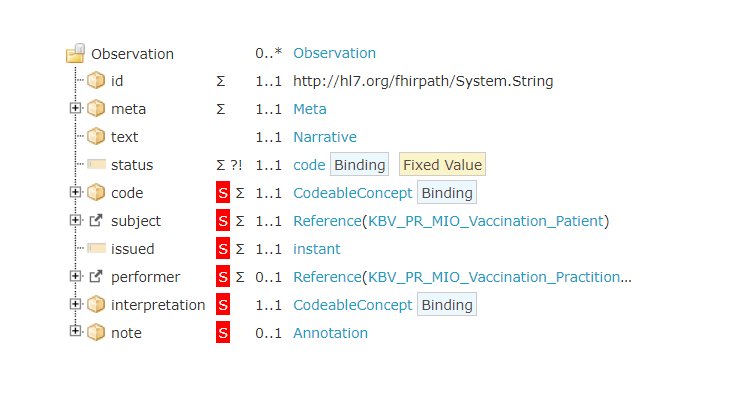Expand the performer element node
The height and width of the screenshot is (411, 755).
[76, 276]
